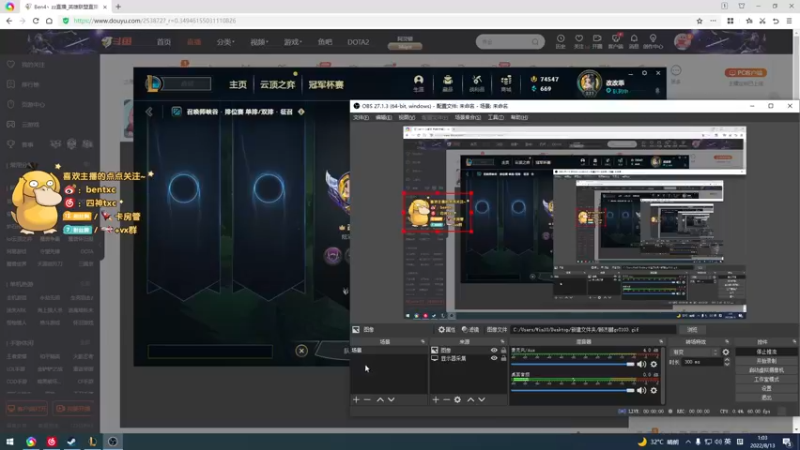This screenshot has width=800, height=450.
Task: Mute the desktop audio mixer channel
Action: [x=641, y=390]
